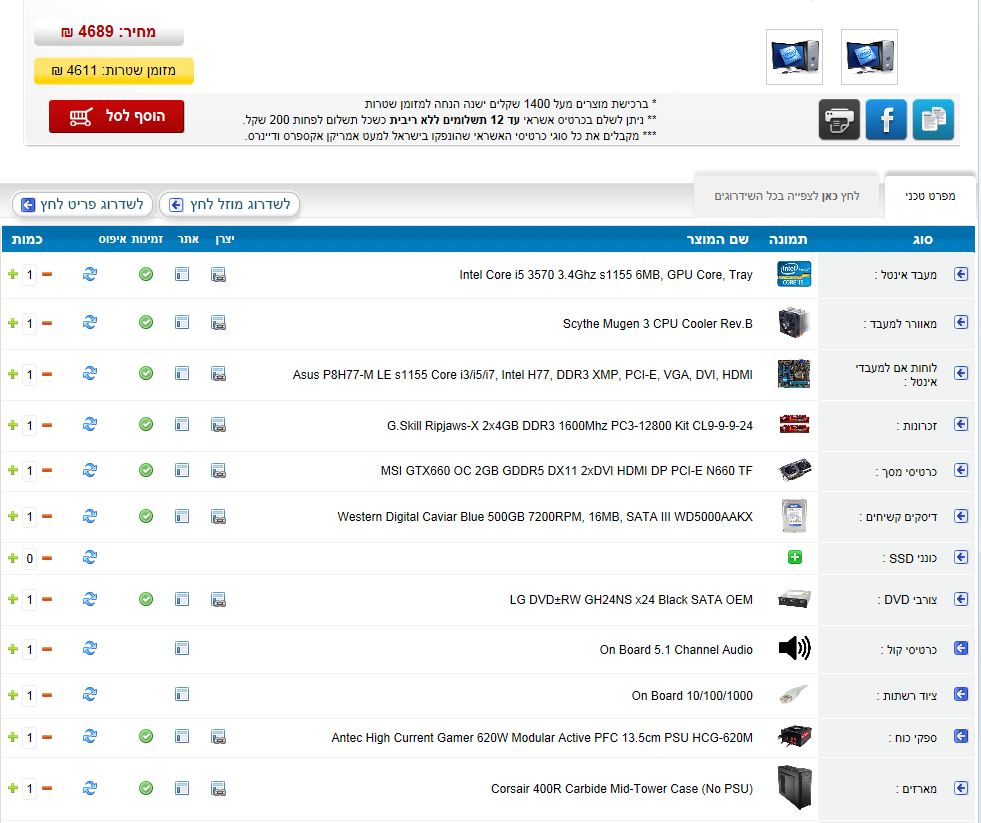
Task: Open the לצפייה בכל השדרוגים tab
Action: click(786, 196)
